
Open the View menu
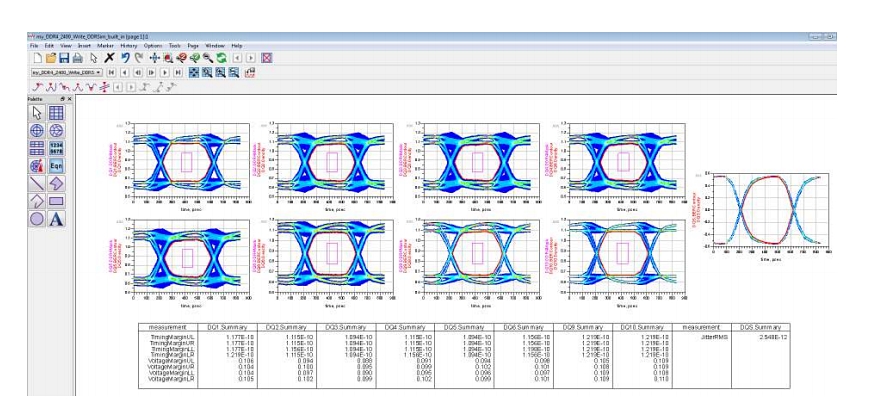click(x=66, y=46)
